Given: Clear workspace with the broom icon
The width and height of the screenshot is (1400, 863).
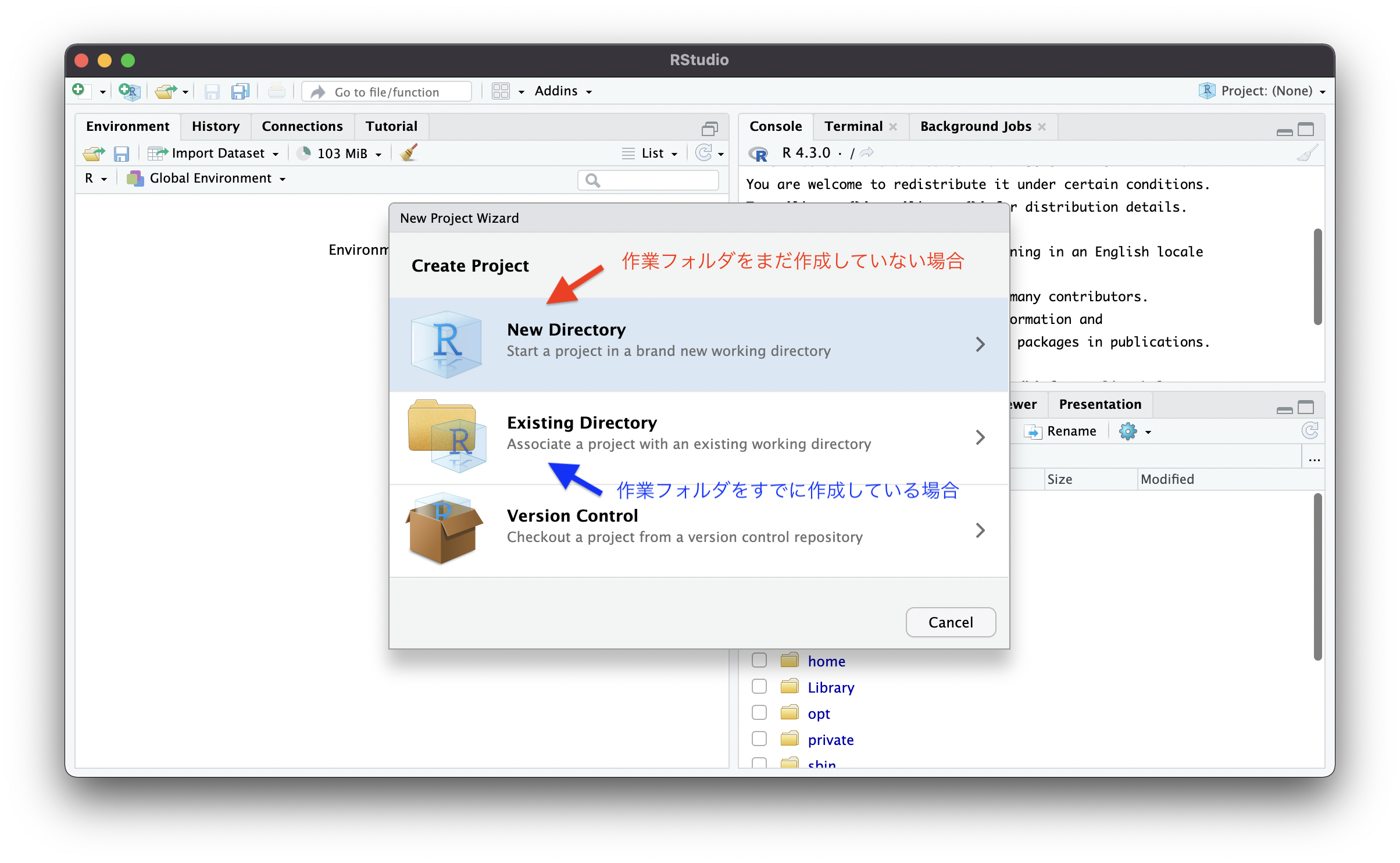Looking at the screenshot, I should [409, 153].
